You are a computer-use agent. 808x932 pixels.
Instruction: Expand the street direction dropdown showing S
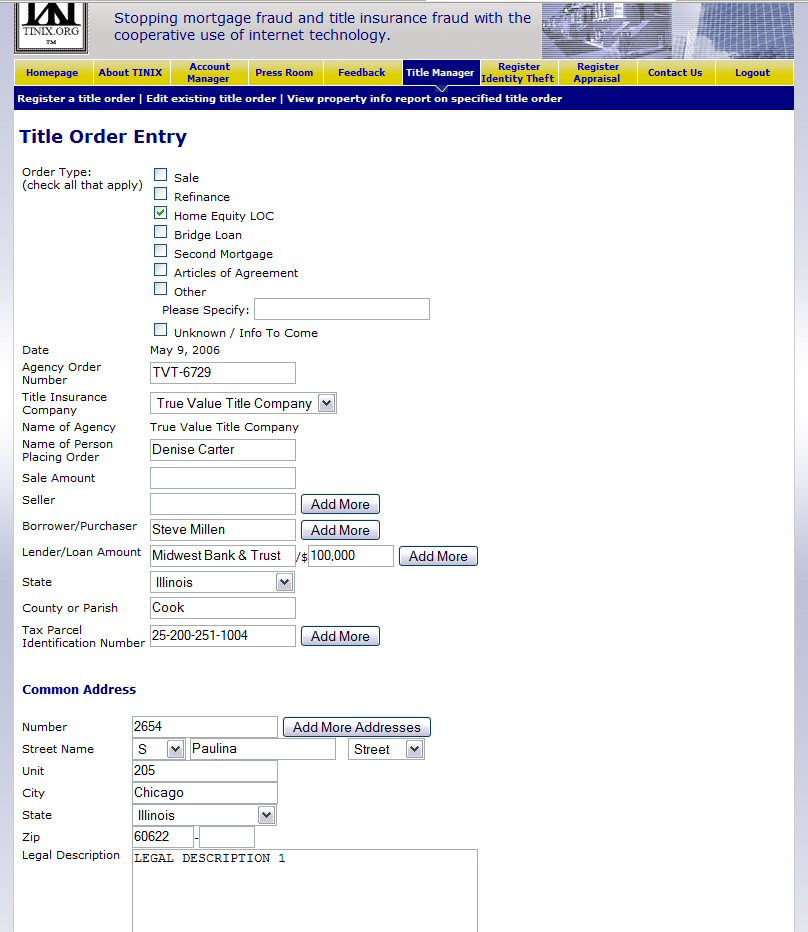[158, 749]
